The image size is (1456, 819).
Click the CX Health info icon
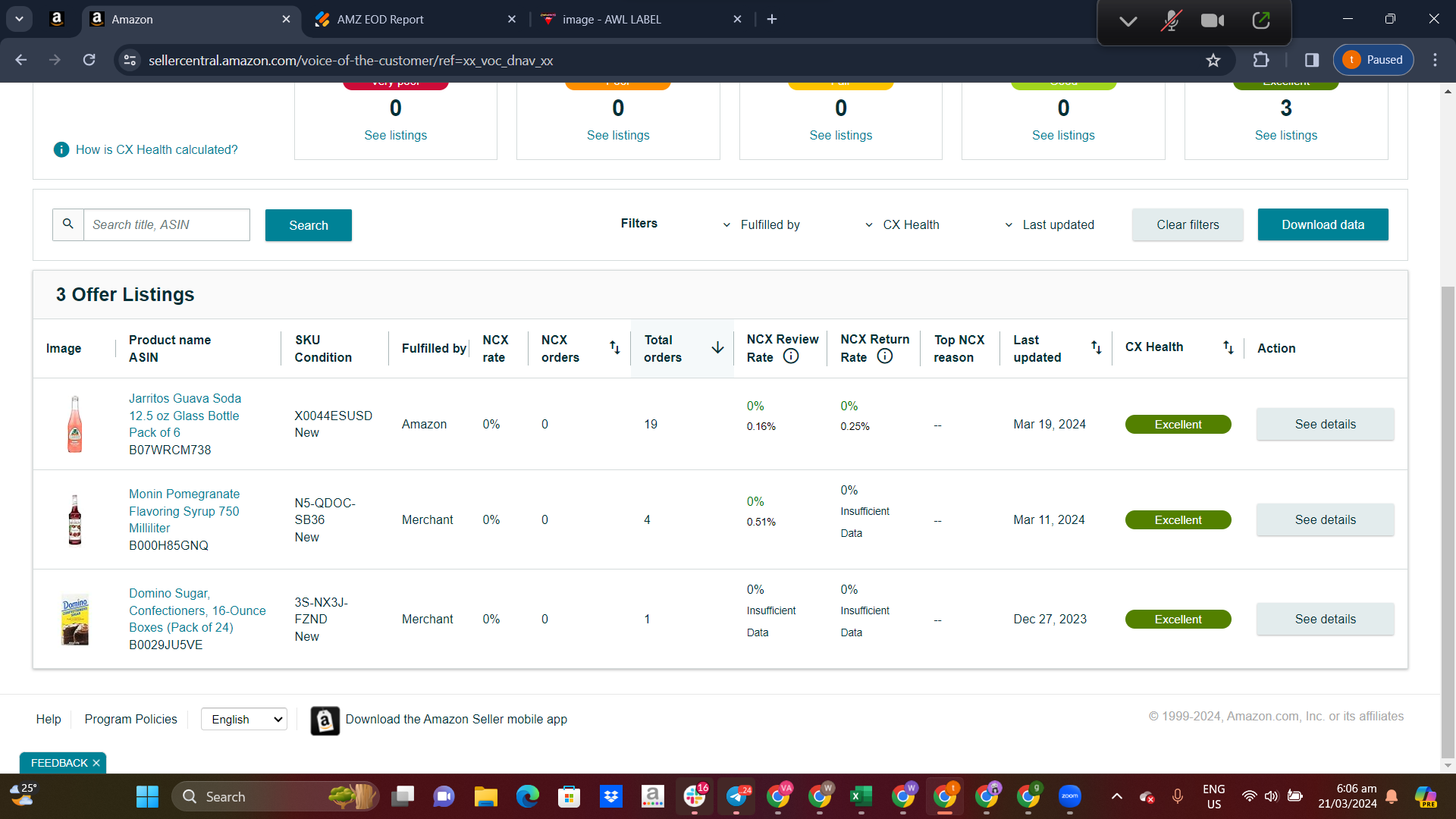[61, 150]
